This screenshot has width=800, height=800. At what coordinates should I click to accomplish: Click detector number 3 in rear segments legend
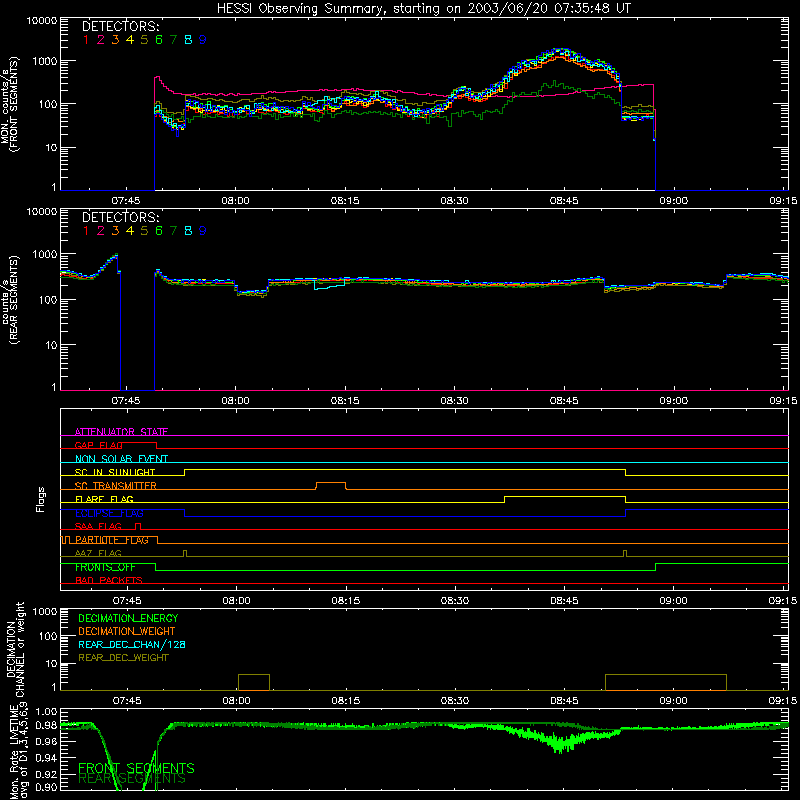pyautogui.click(x=115, y=231)
